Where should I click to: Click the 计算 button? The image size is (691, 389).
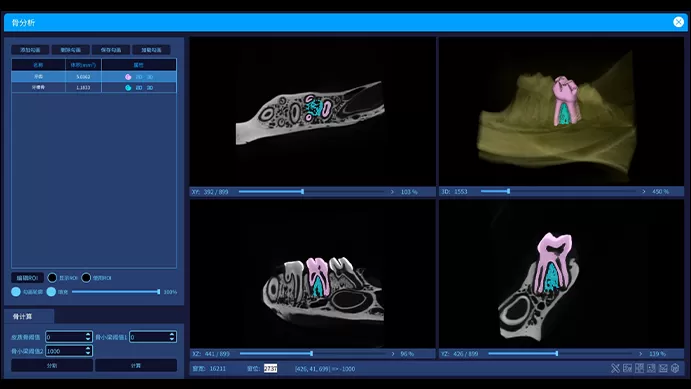point(136,365)
